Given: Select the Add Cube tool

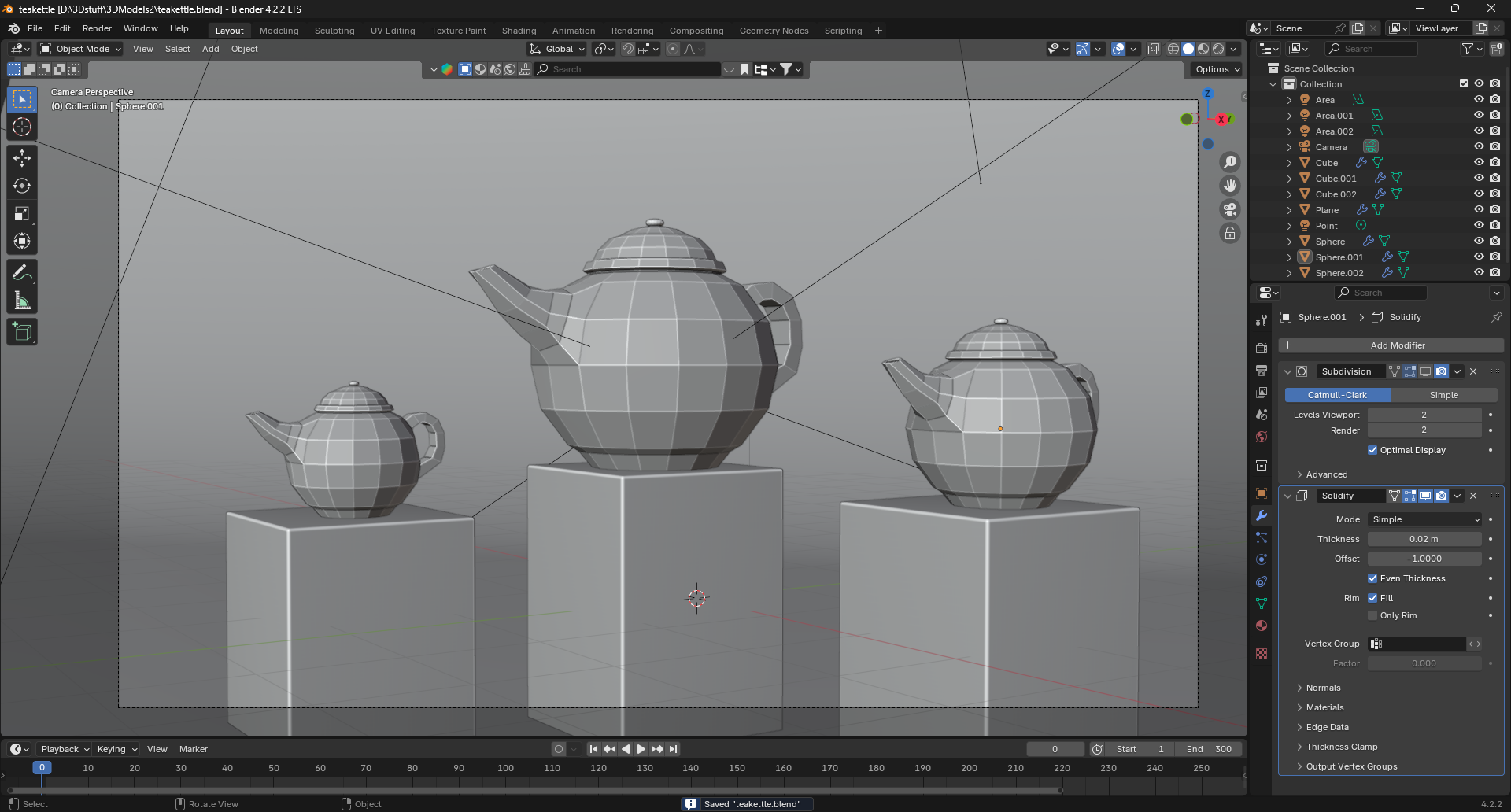Looking at the screenshot, I should 22,332.
